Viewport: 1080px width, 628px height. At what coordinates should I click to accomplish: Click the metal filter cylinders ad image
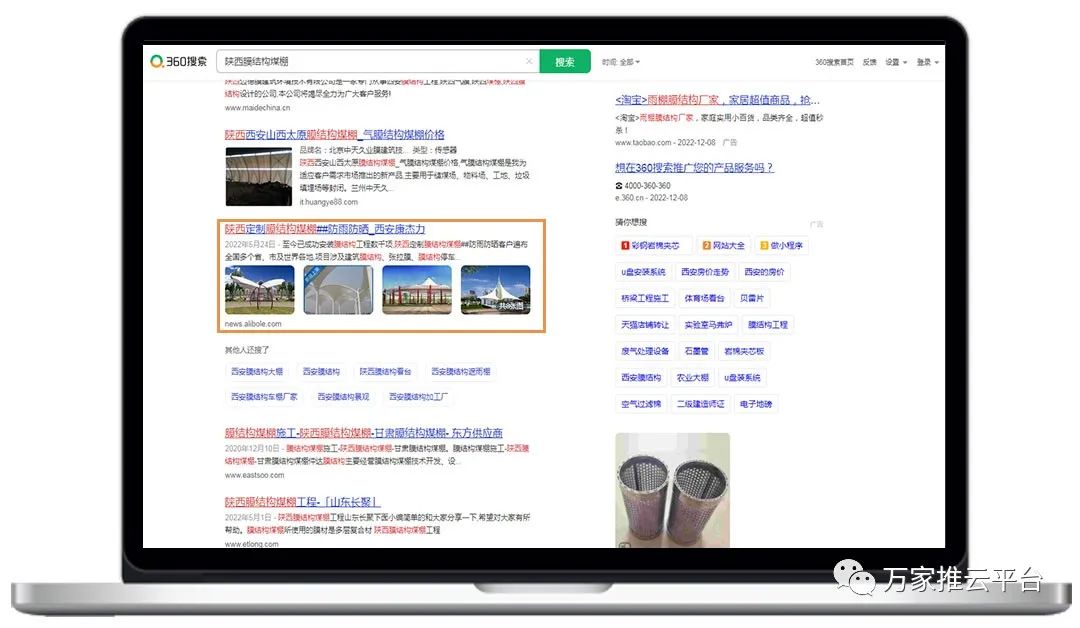(672, 490)
